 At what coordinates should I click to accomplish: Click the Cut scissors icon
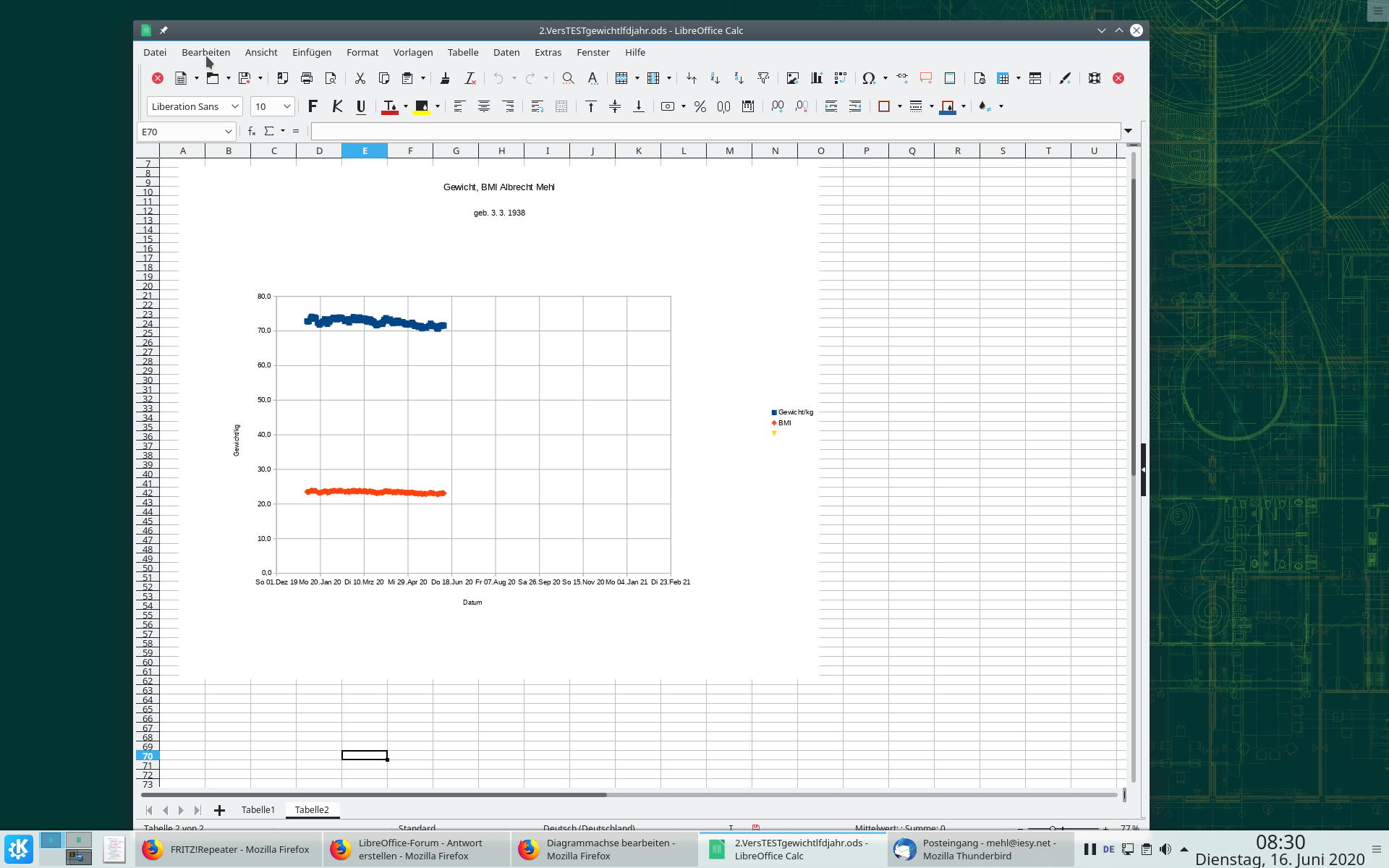(x=360, y=78)
